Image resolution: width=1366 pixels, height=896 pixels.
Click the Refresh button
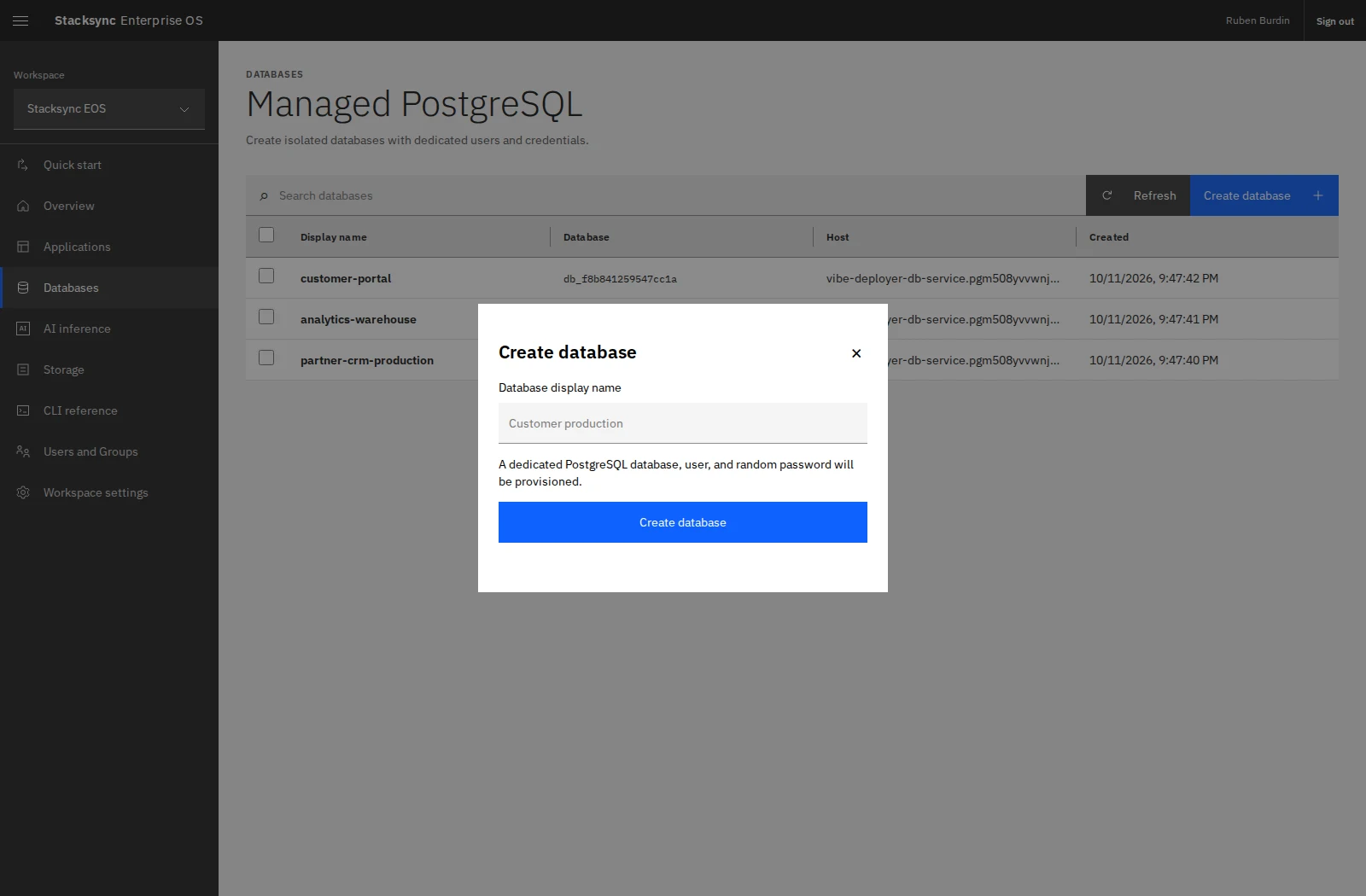coord(1138,195)
